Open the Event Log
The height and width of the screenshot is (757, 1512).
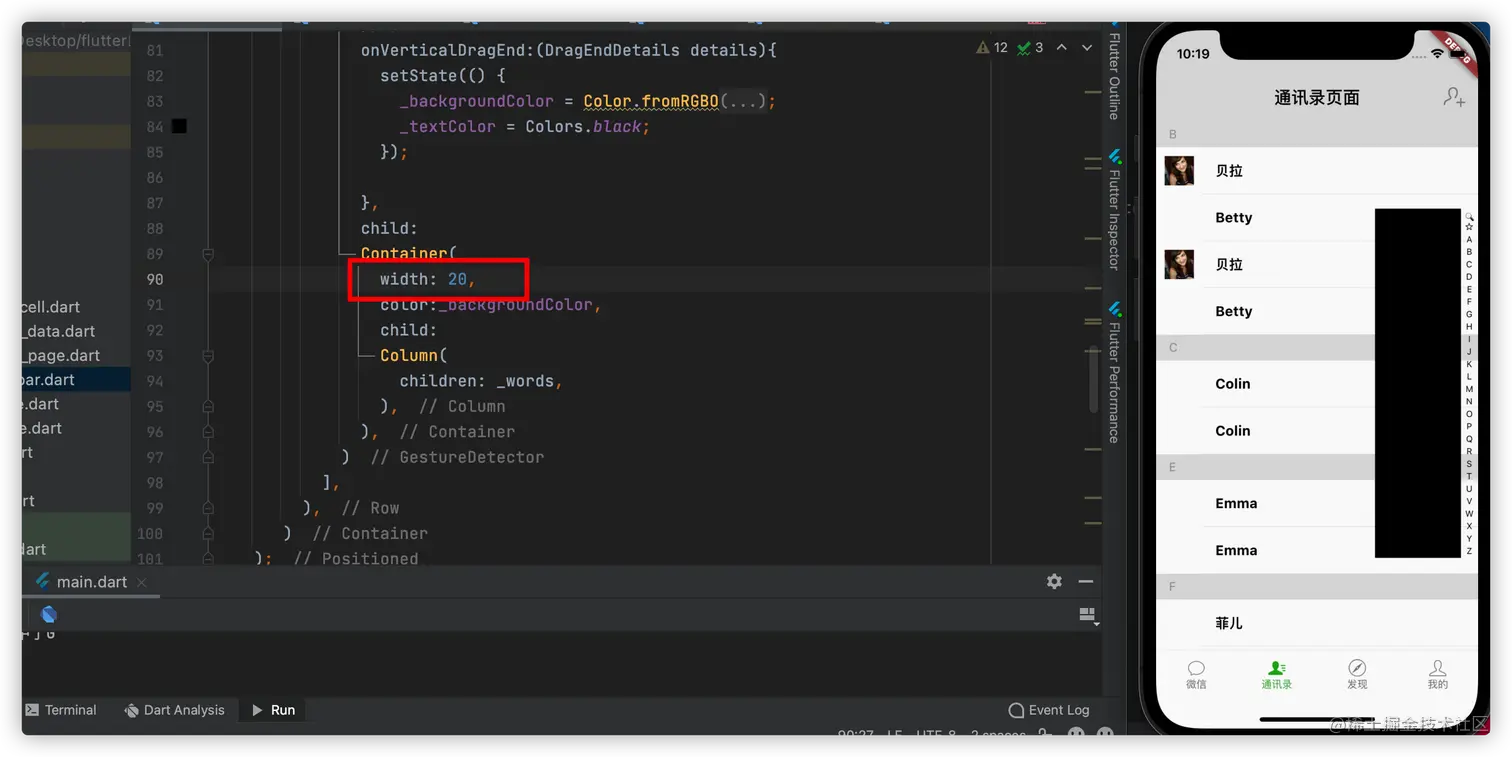pyautogui.click(x=1049, y=710)
